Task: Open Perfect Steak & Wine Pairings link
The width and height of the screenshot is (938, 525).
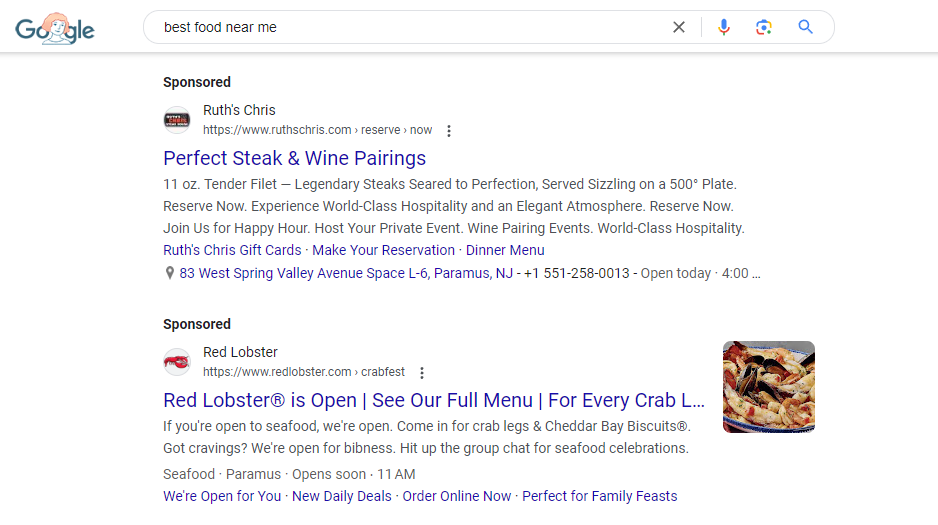Action: click(x=294, y=158)
